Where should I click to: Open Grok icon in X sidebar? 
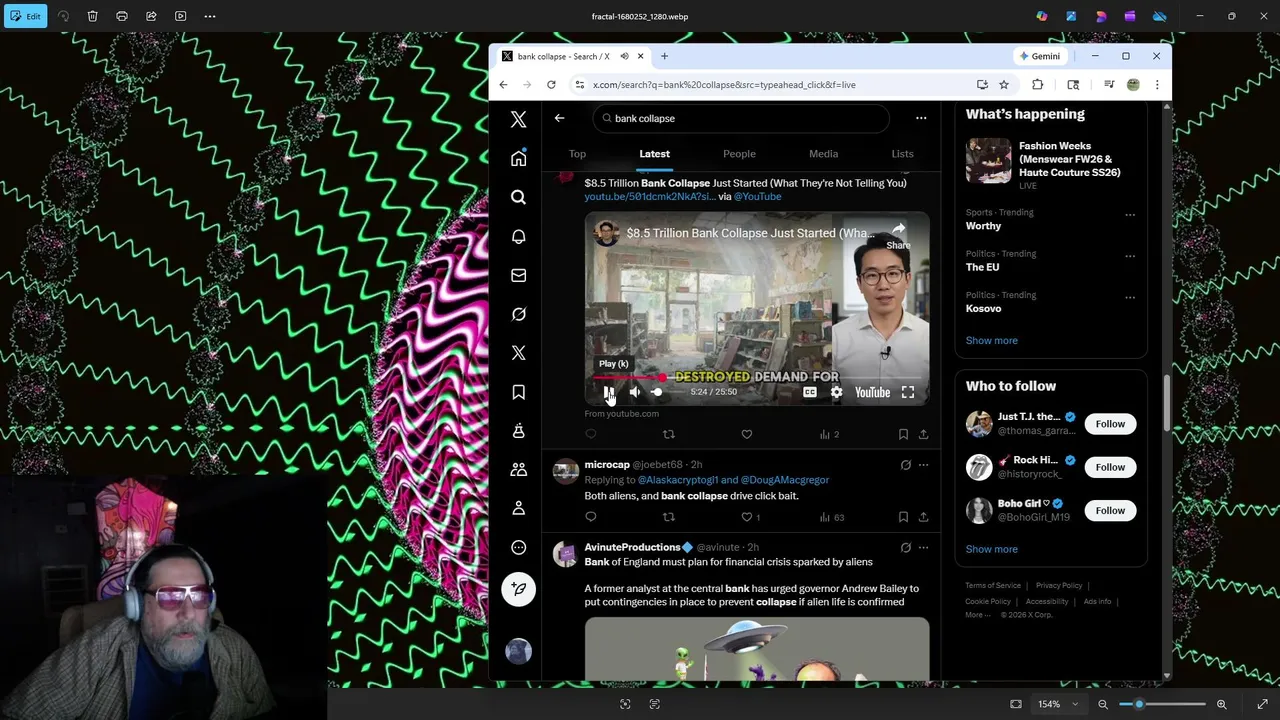click(518, 314)
